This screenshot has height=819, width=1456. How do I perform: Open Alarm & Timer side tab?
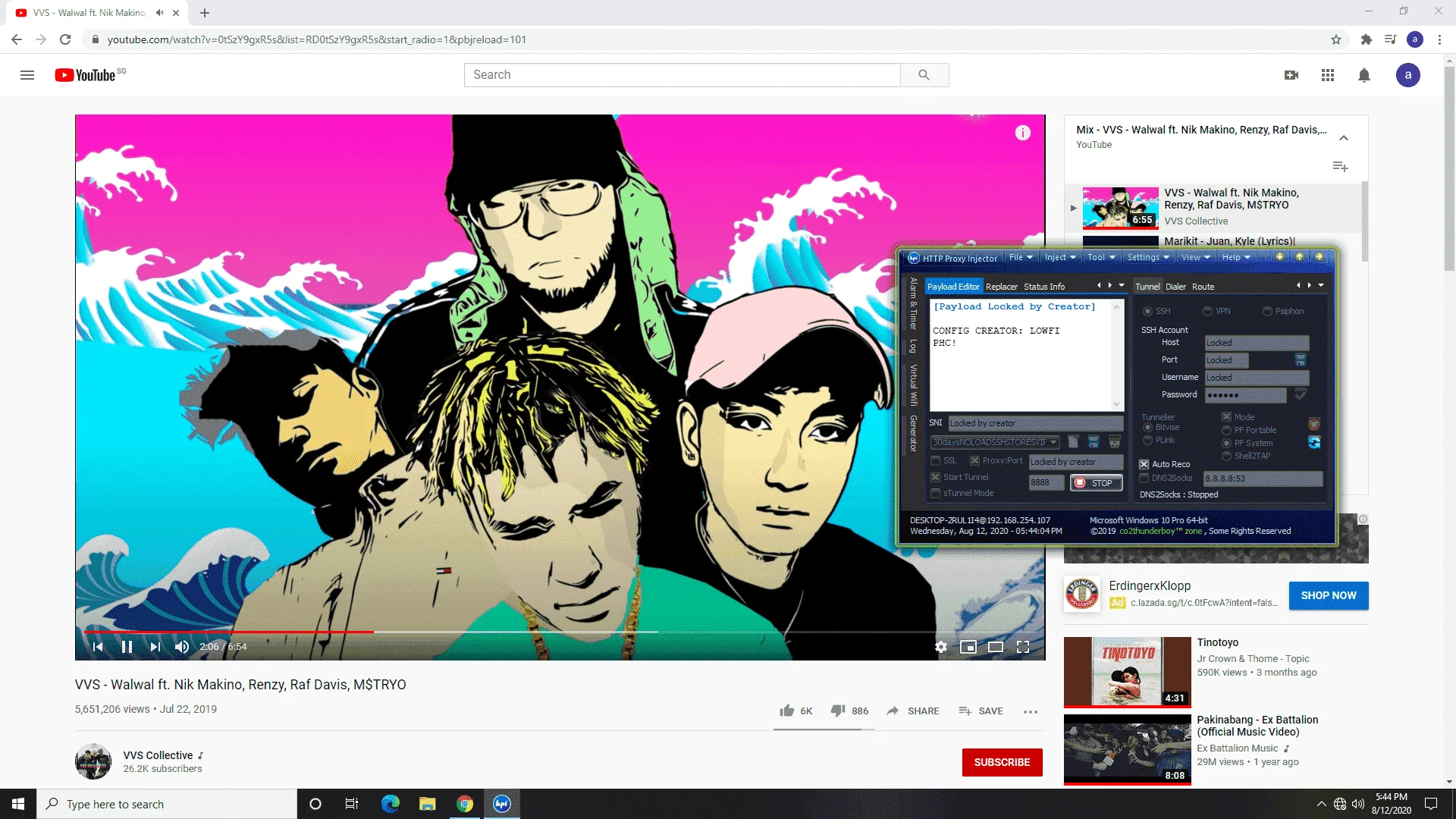tap(913, 303)
